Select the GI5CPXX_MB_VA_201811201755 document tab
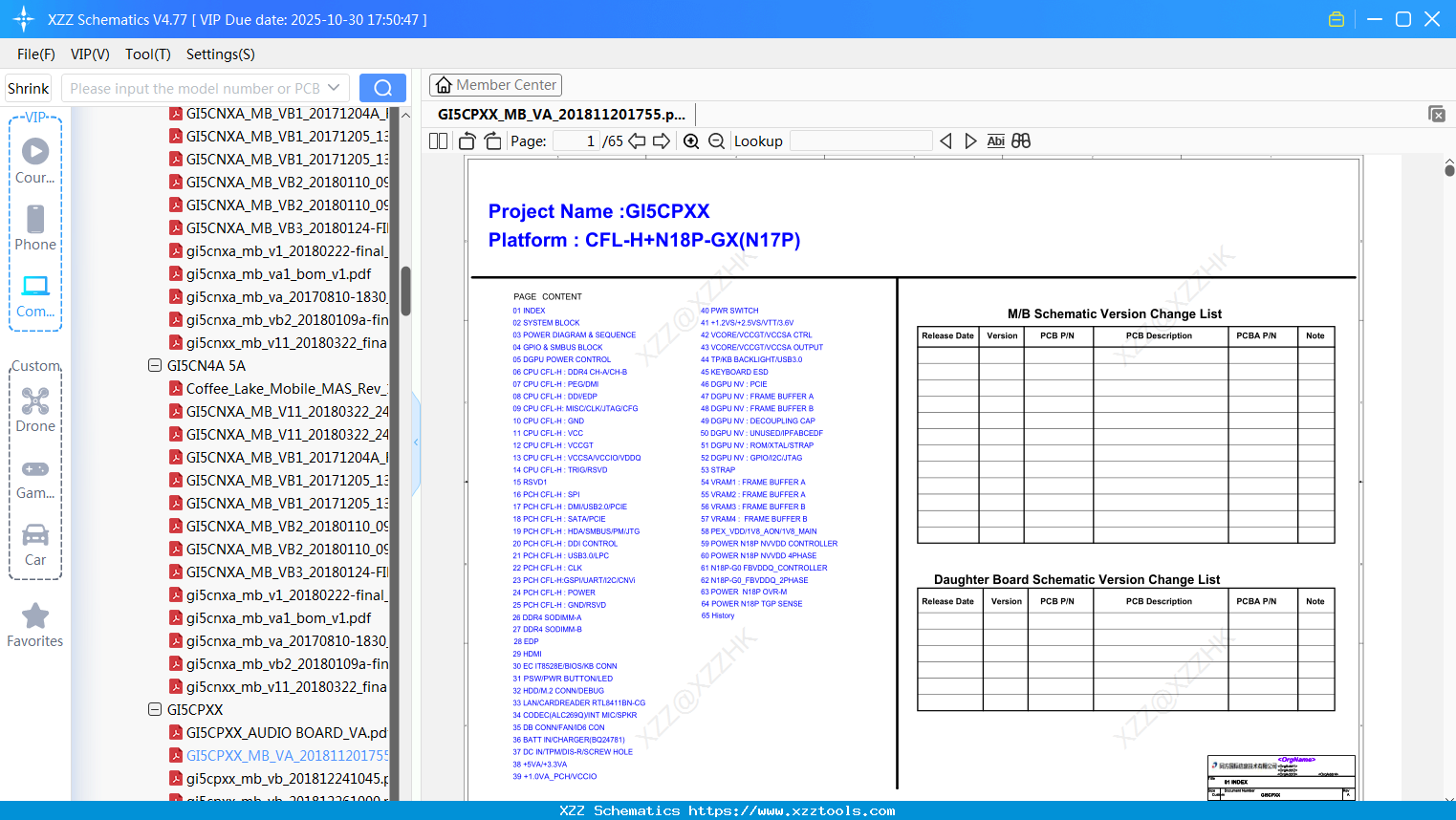The height and width of the screenshot is (820, 1456). tap(562, 115)
